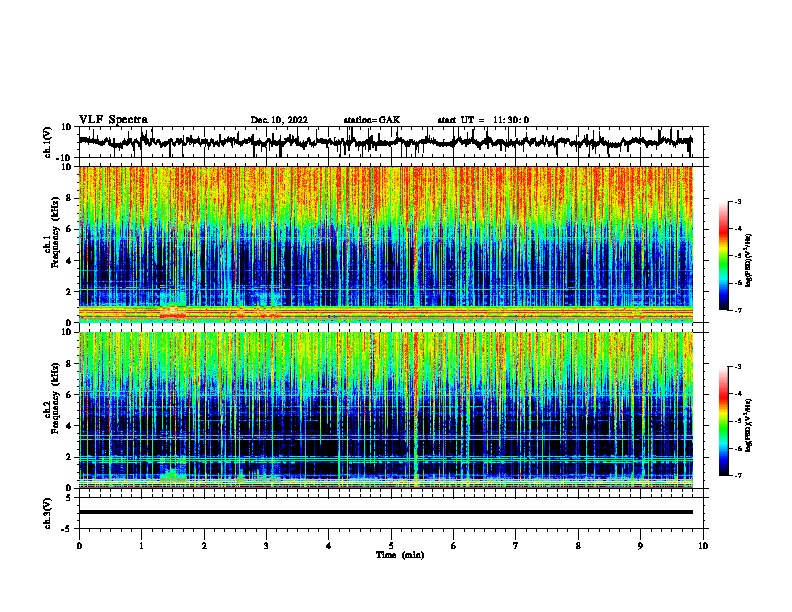This screenshot has width=792, height=612.
Task: Select the ch.2 "Frequency (kHz)" axis title
Action: 56,398
